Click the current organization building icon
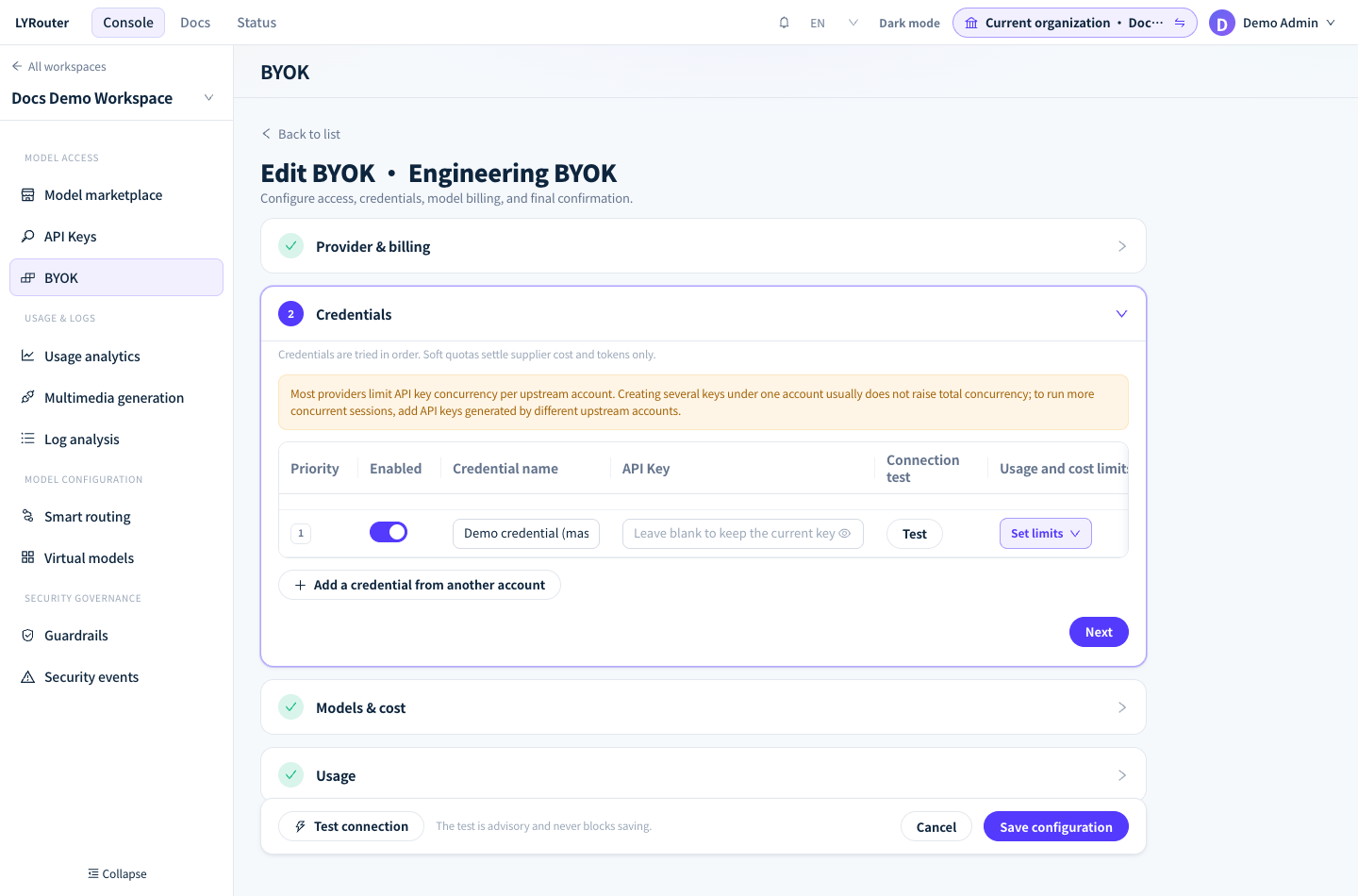Viewport: 1358px width, 896px height. point(971,23)
